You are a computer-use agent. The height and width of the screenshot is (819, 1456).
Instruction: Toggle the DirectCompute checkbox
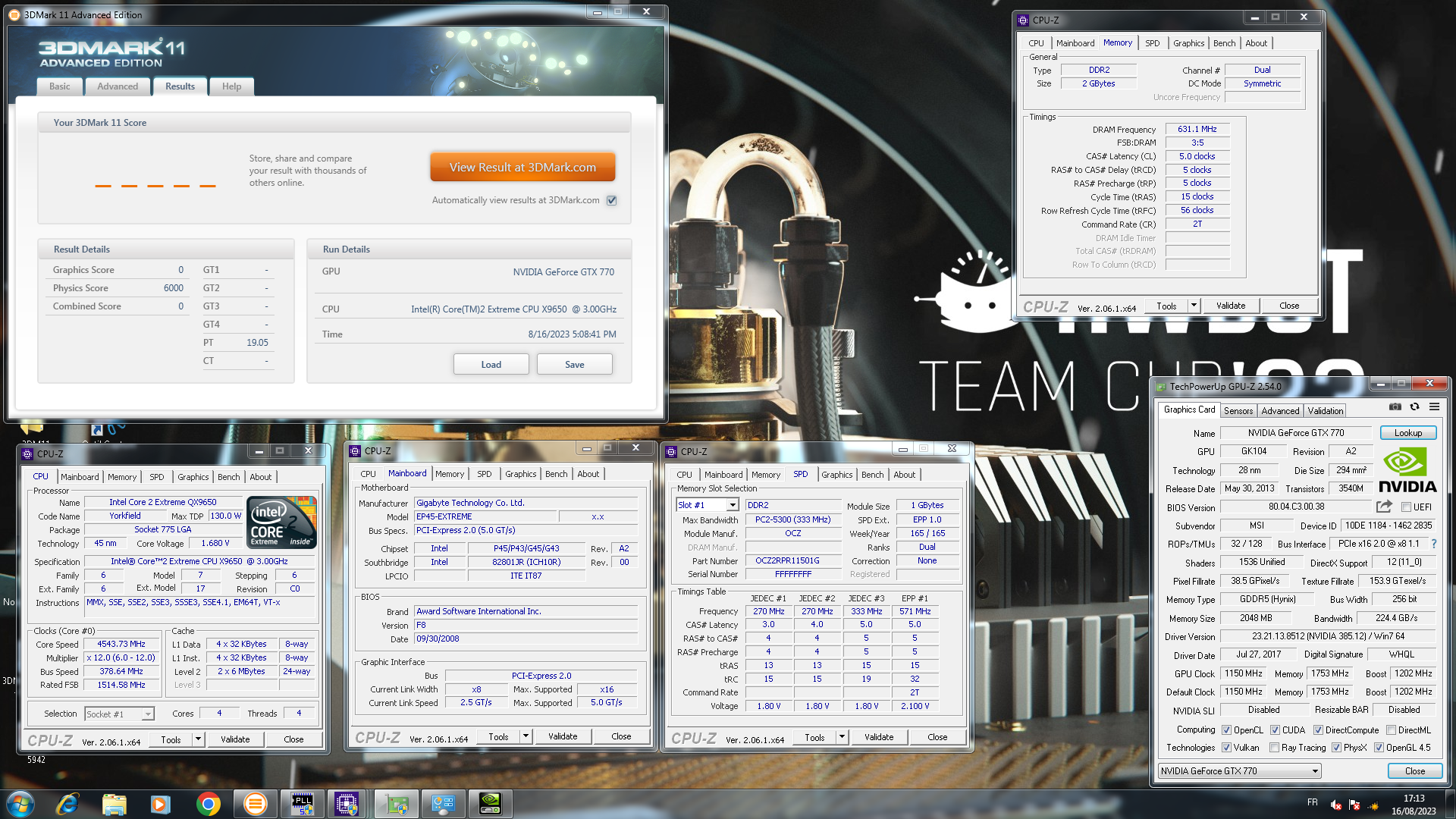pyautogui.click(x=1318, y=730)
